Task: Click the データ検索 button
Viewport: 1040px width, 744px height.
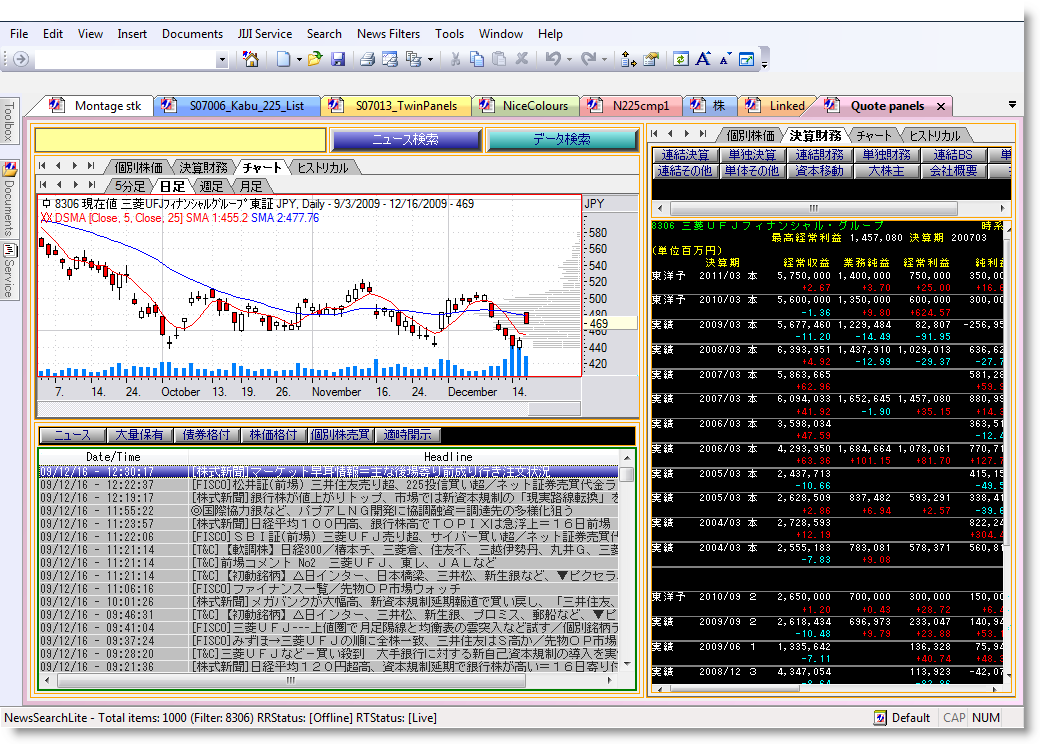Action: coord(561,139)
